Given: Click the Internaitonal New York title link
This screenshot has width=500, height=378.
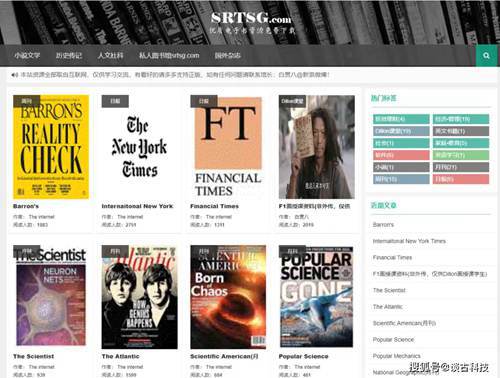Looking at the screenshot, I should (x=137, y=206).
